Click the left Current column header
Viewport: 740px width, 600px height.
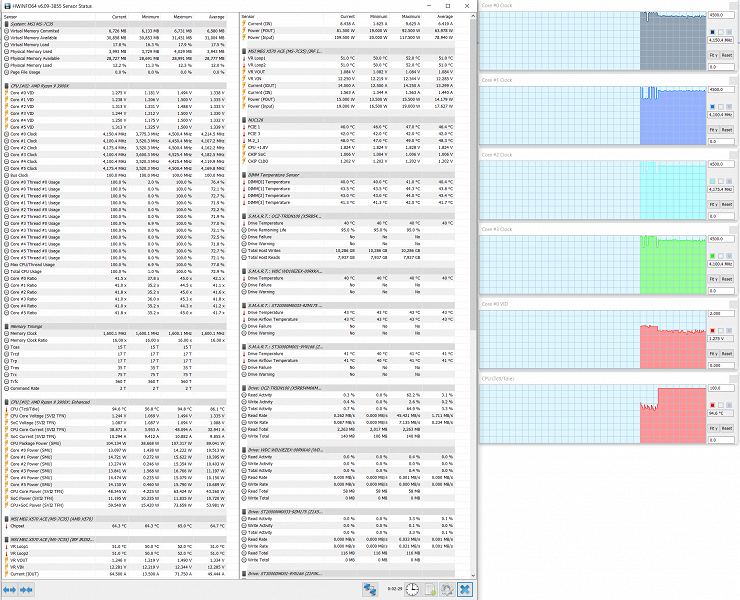(x=111, y=17)
